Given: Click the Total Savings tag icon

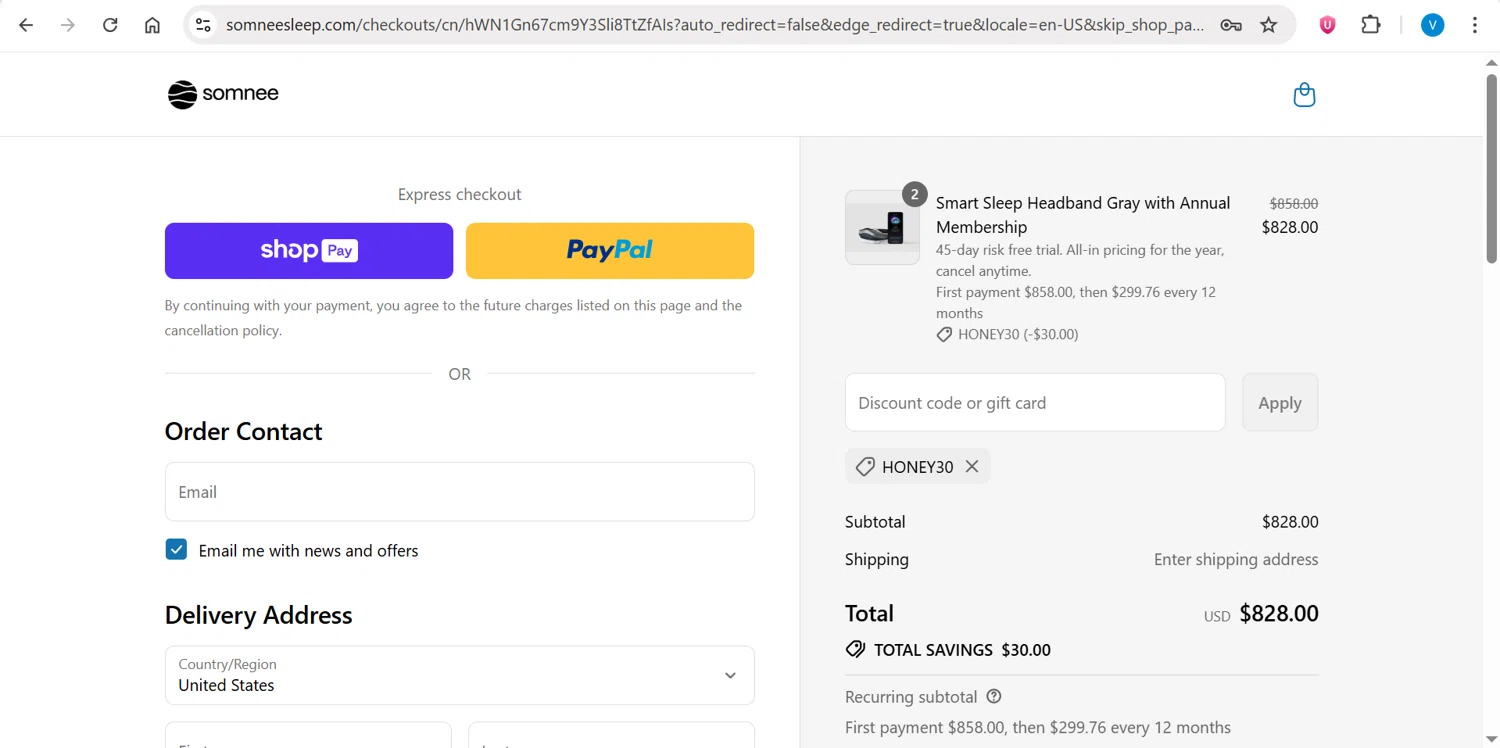Looking at the screenshot, I should pyautogui.click(x=855, y=649).
